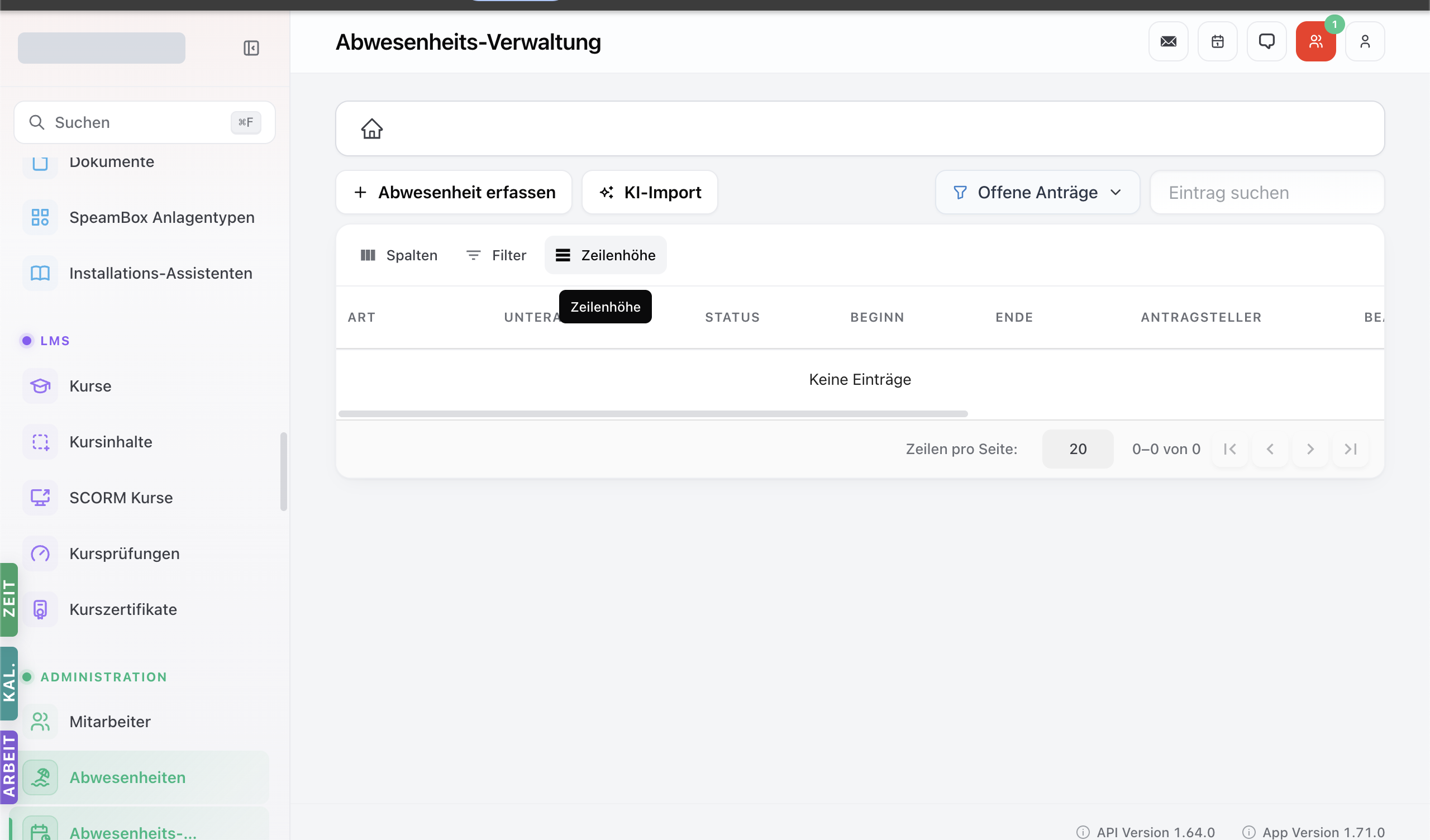Open the ARBEIT side tab
Viewport: 1430px width, 840px height.
click(9, 767)
